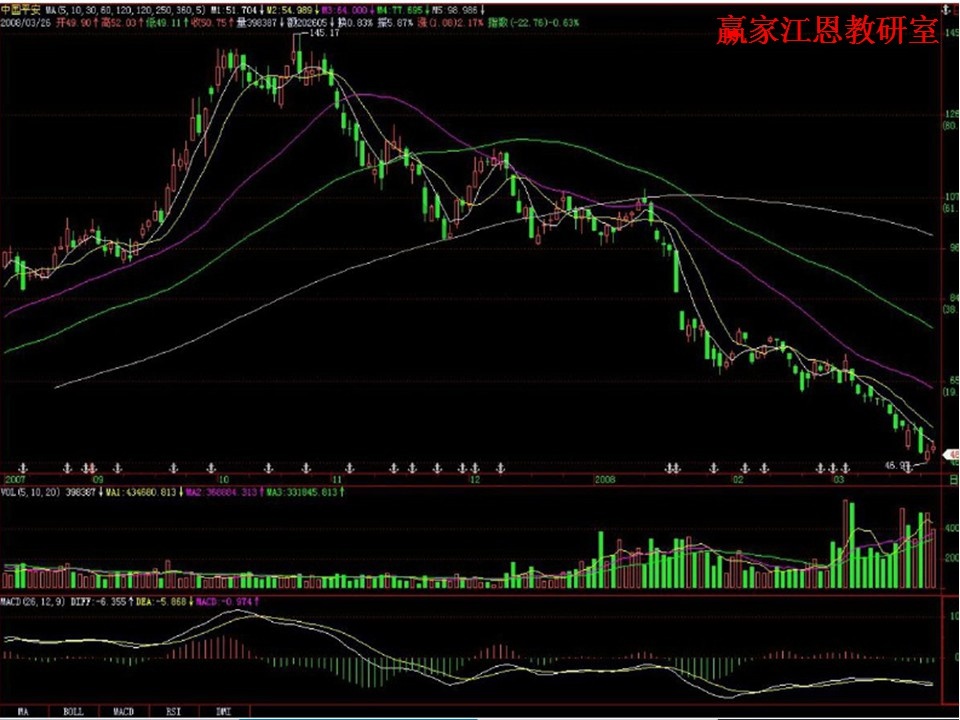Click the 2008/03/26 date in header
Image resolution: width=960 pixels, height=720 pixels.
click(x=23, y=20)
